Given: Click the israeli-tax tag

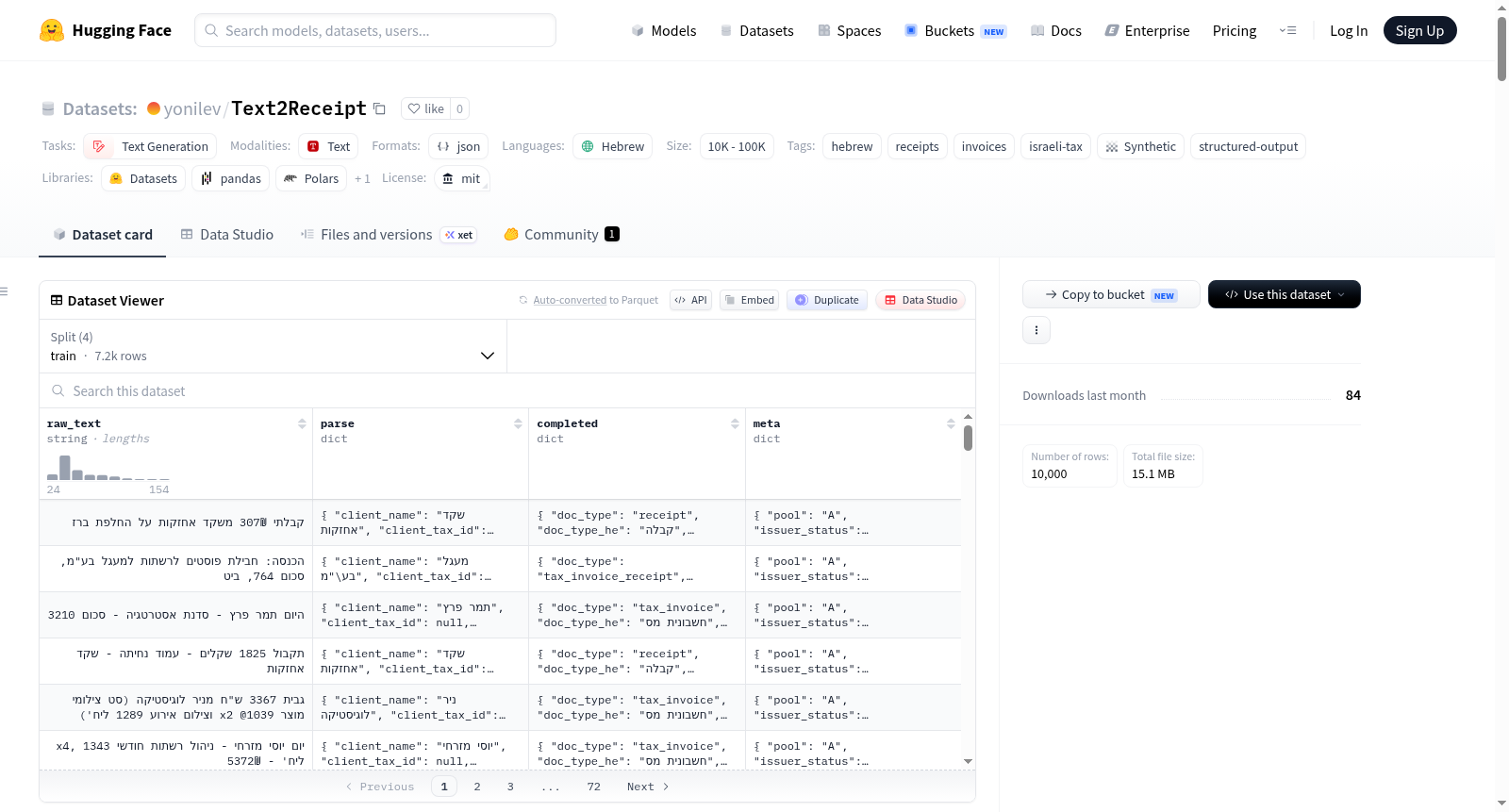Looking at the screenshot, I should (x=1055, y=146).
